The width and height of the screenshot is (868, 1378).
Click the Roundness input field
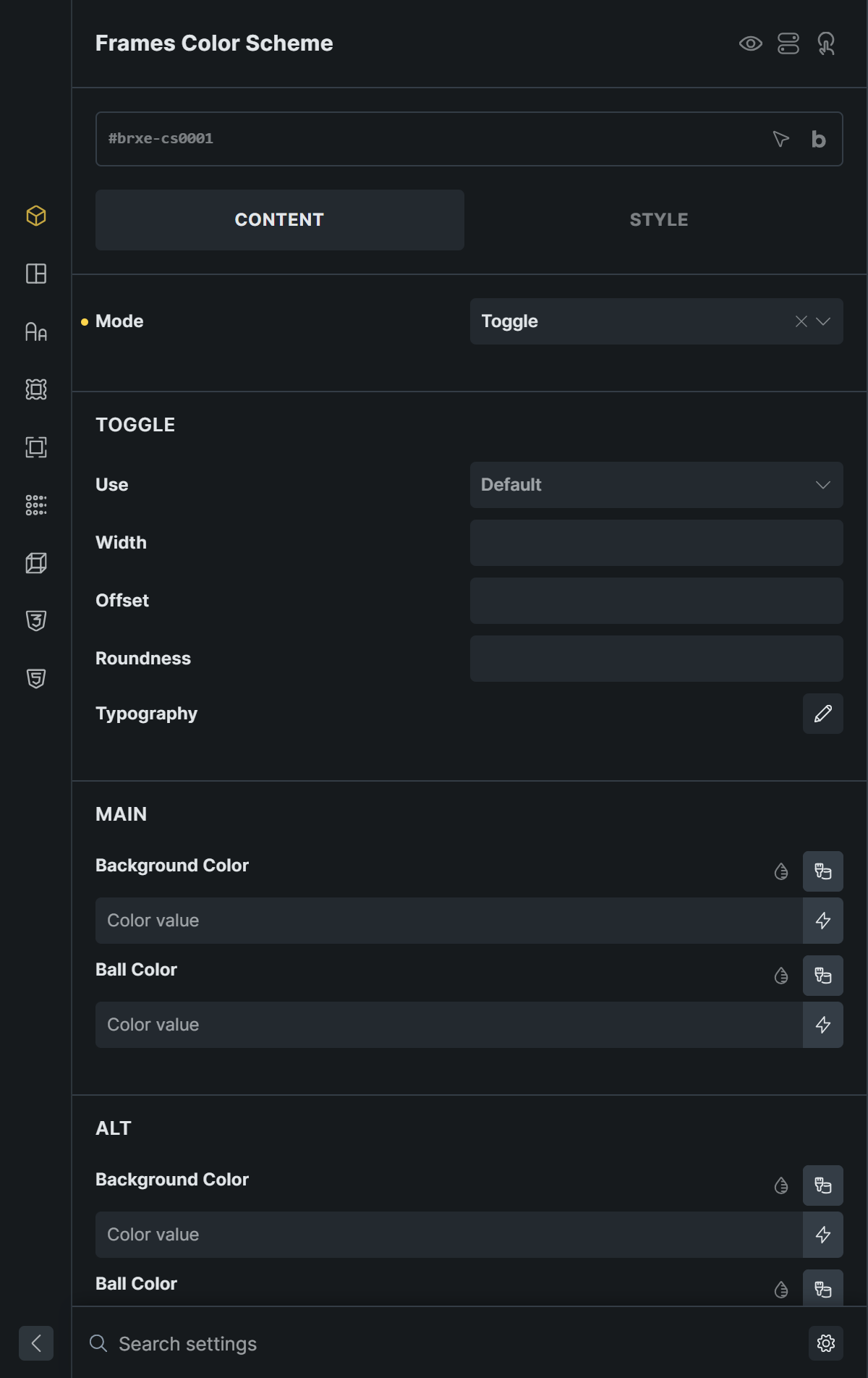pos(657,659)
